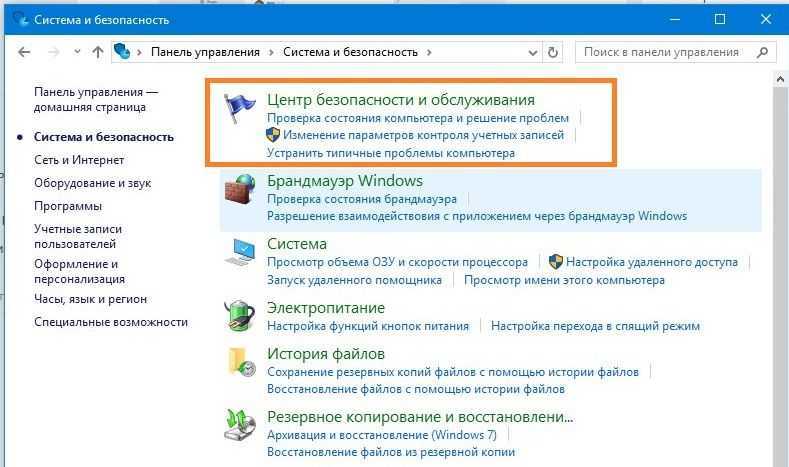Select Система и безопасность in the sidebar

[x=104, y=137]
